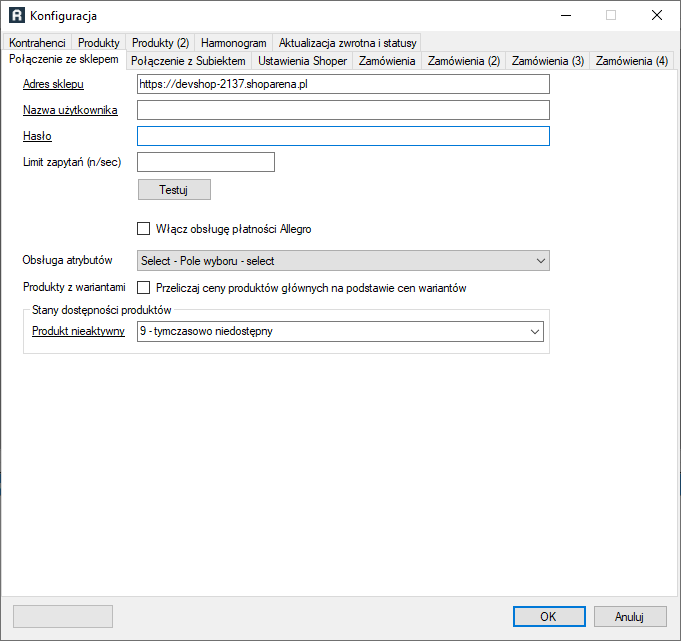Go to the Zamówienia tab
This screenshot has height=641, width=681.
(387, 61)
